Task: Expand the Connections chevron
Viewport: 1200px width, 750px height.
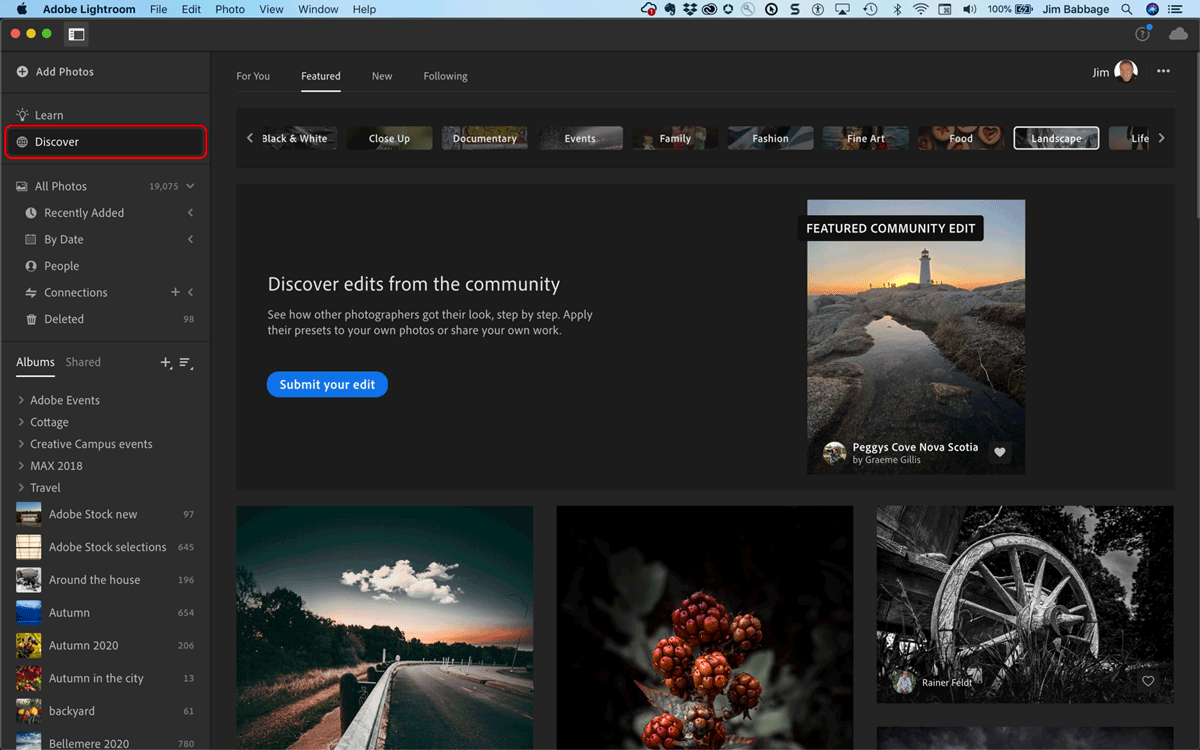Action: coord(190,292)
